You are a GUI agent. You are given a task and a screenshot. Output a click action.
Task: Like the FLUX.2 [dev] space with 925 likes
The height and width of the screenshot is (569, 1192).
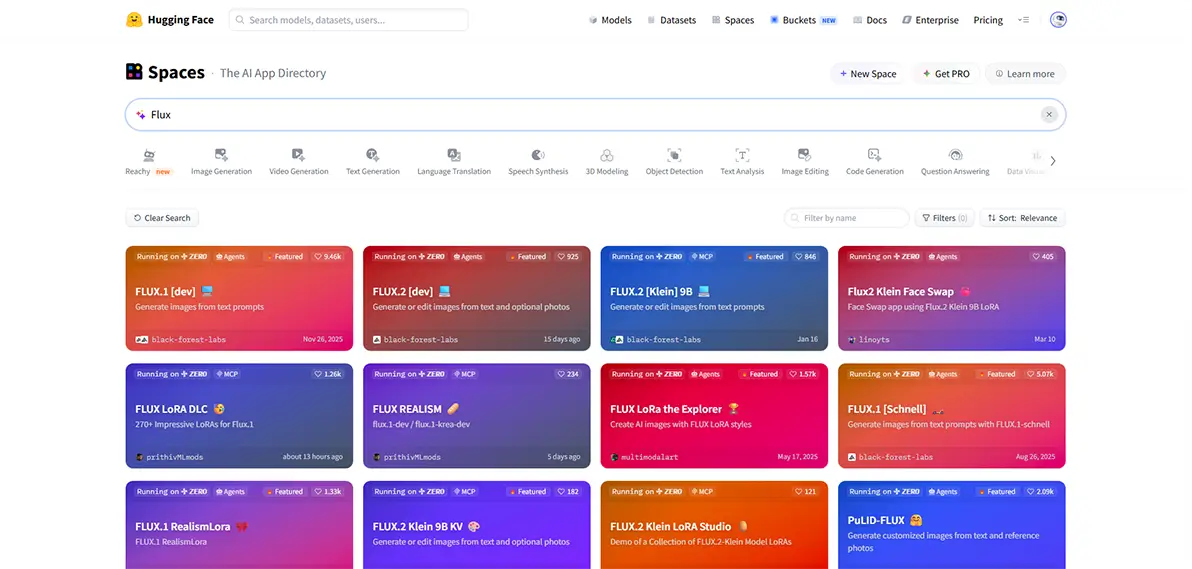pyautogui.click(x=568, y=256)
